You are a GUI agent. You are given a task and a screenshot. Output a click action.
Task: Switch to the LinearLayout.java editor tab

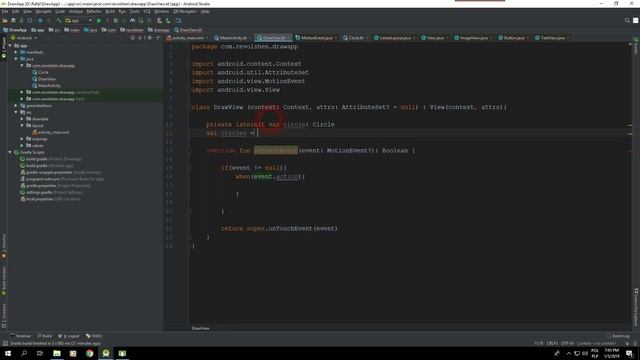pyautogui.click(x=395, y=38)
